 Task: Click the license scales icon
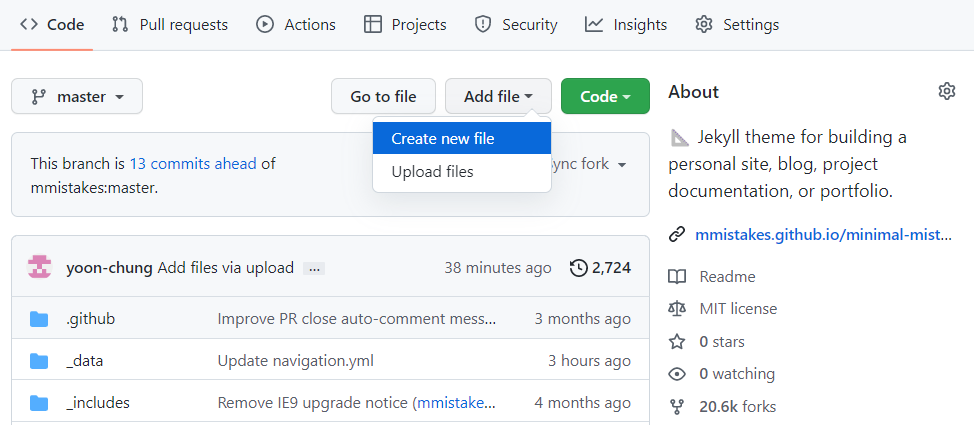pyautogui.click(x=676, y=309)
